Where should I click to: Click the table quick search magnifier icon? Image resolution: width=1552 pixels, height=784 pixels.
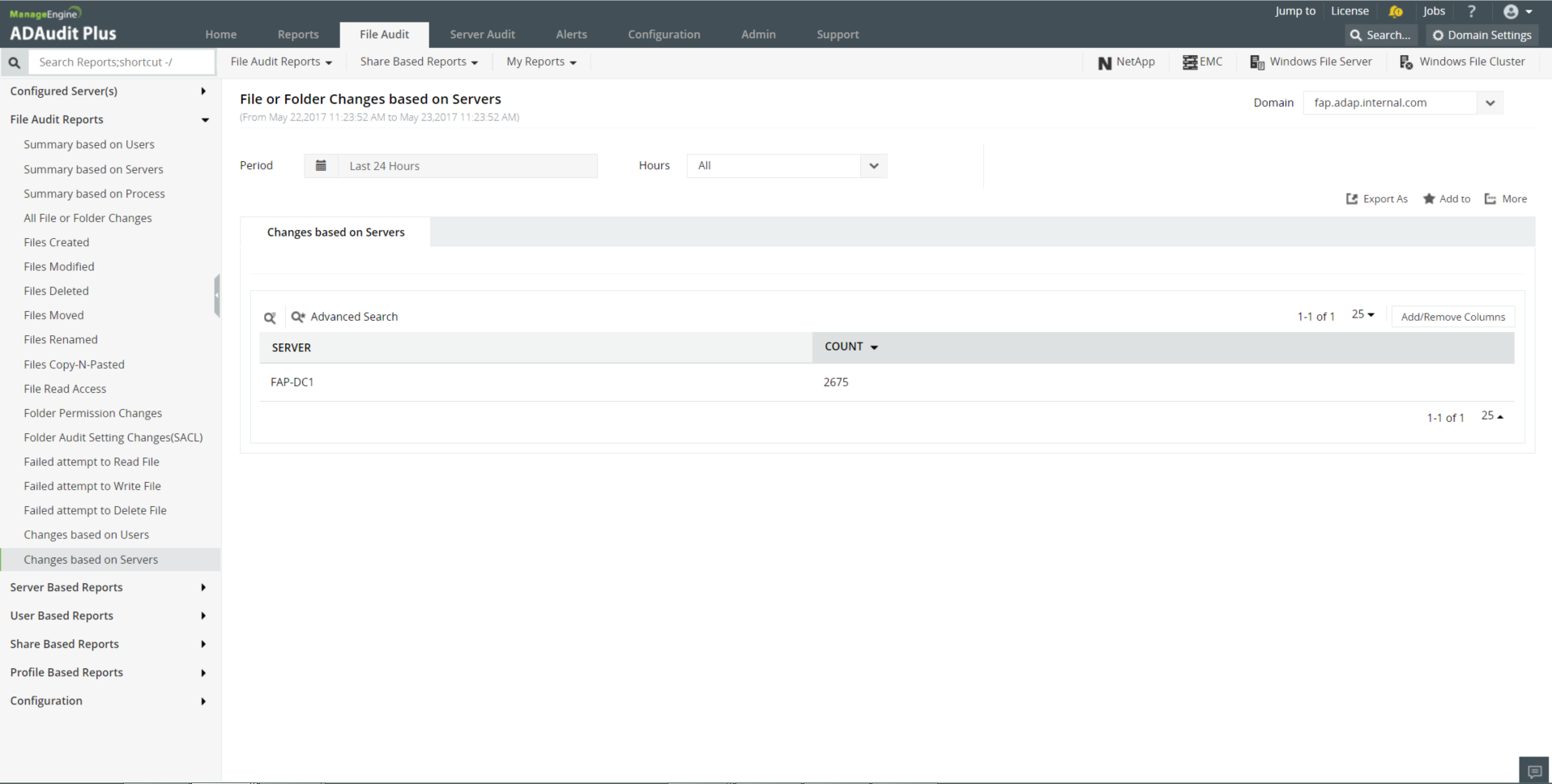pyautogui.click(x=270, y=317)
